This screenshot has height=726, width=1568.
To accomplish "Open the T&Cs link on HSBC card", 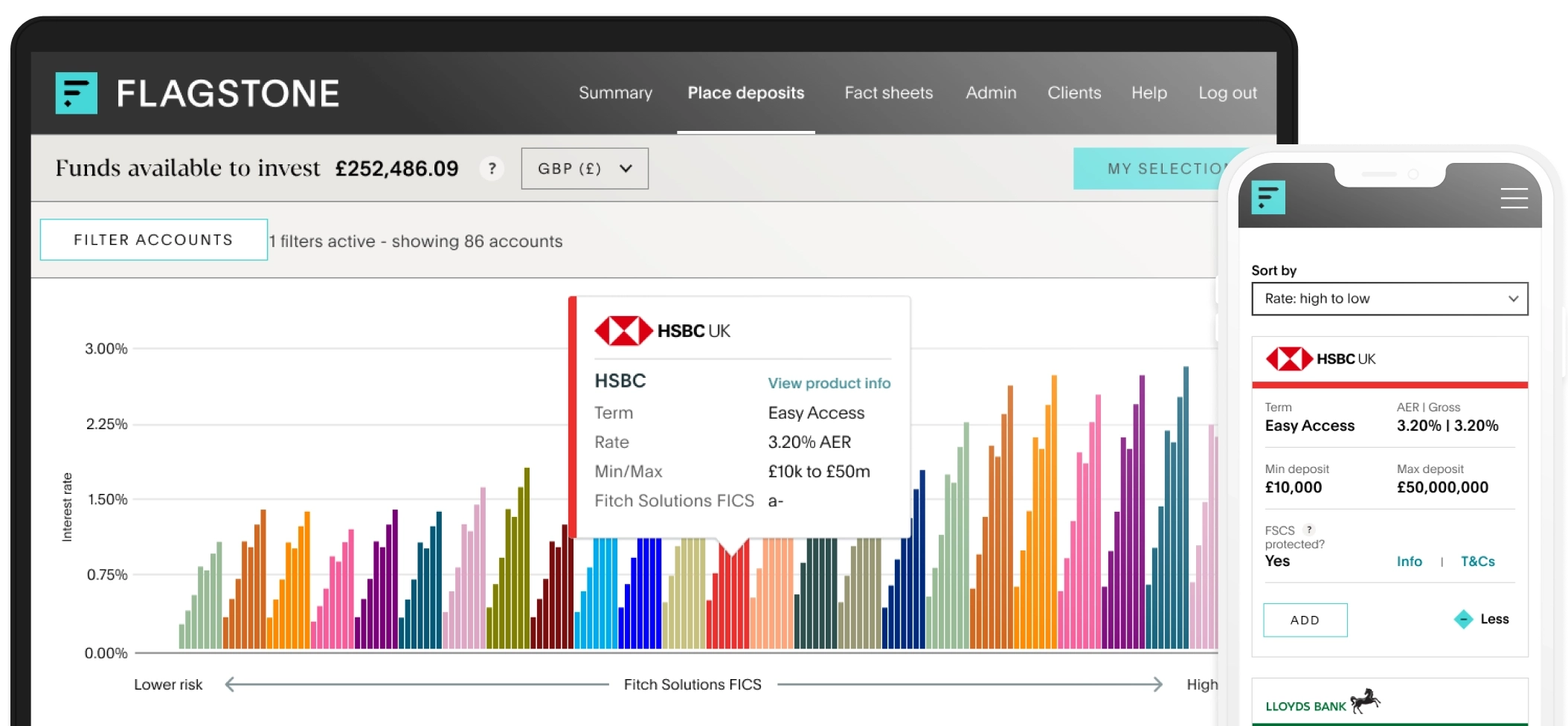I will pyautogui.click(x=1477, y=562).
